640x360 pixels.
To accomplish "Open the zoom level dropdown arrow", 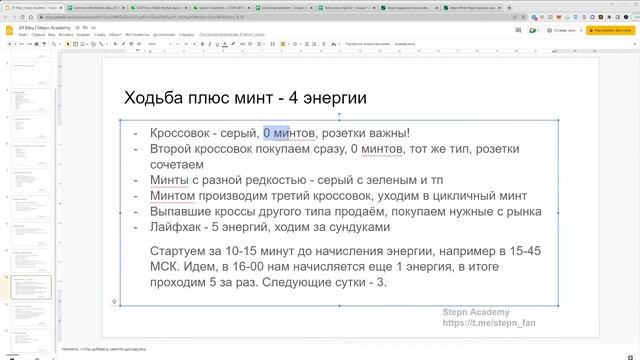I will pyautogui.click(x=60, y=44).
